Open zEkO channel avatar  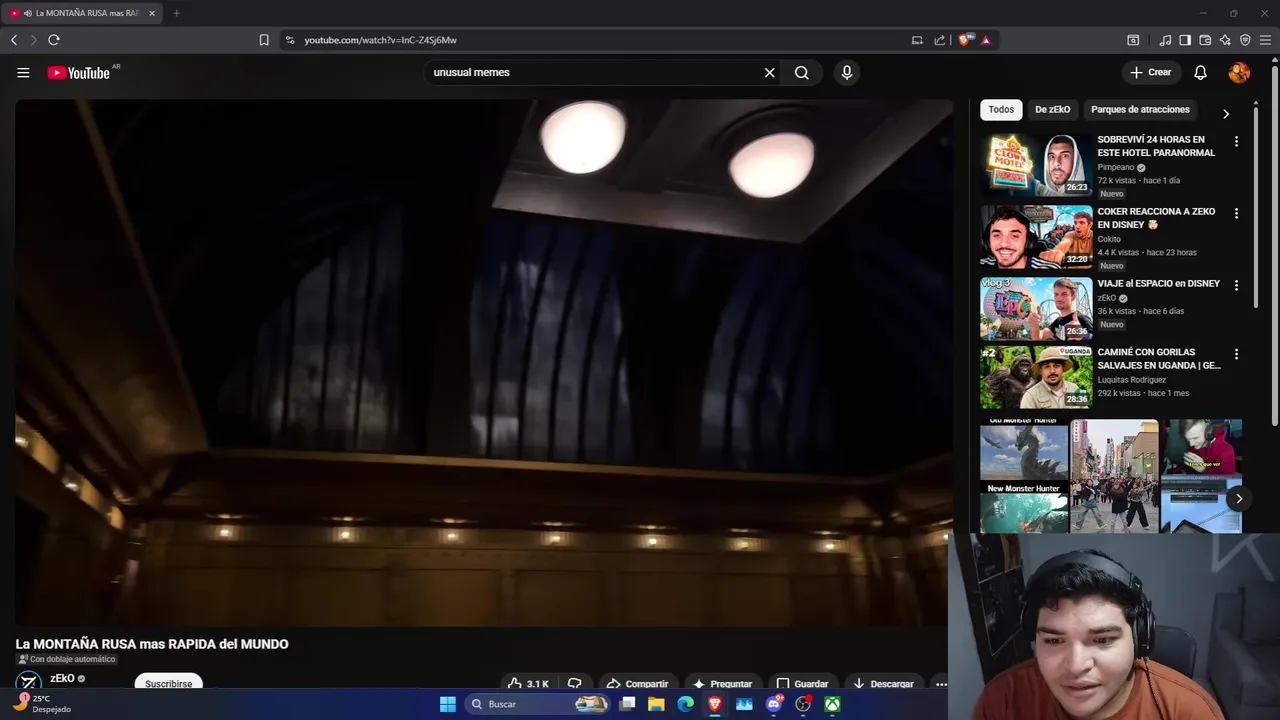pyautogui.click(x=29, y=682)
